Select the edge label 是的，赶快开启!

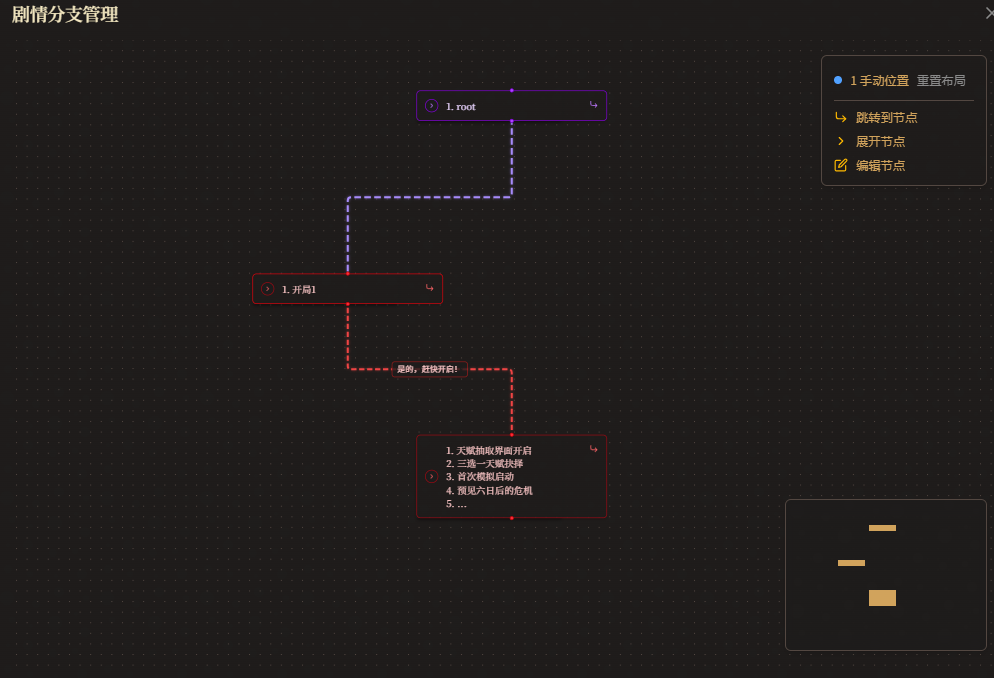[429, 369]
